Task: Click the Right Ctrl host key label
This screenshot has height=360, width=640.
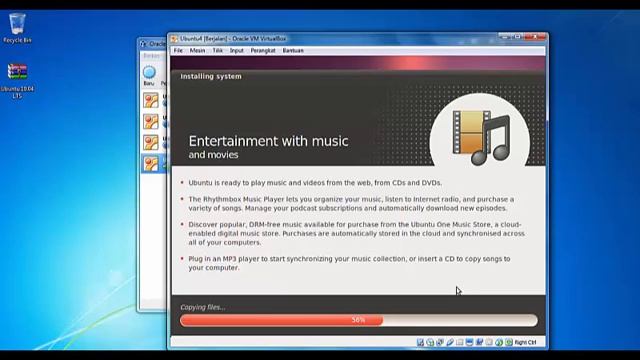Action: tap(525, 342)
